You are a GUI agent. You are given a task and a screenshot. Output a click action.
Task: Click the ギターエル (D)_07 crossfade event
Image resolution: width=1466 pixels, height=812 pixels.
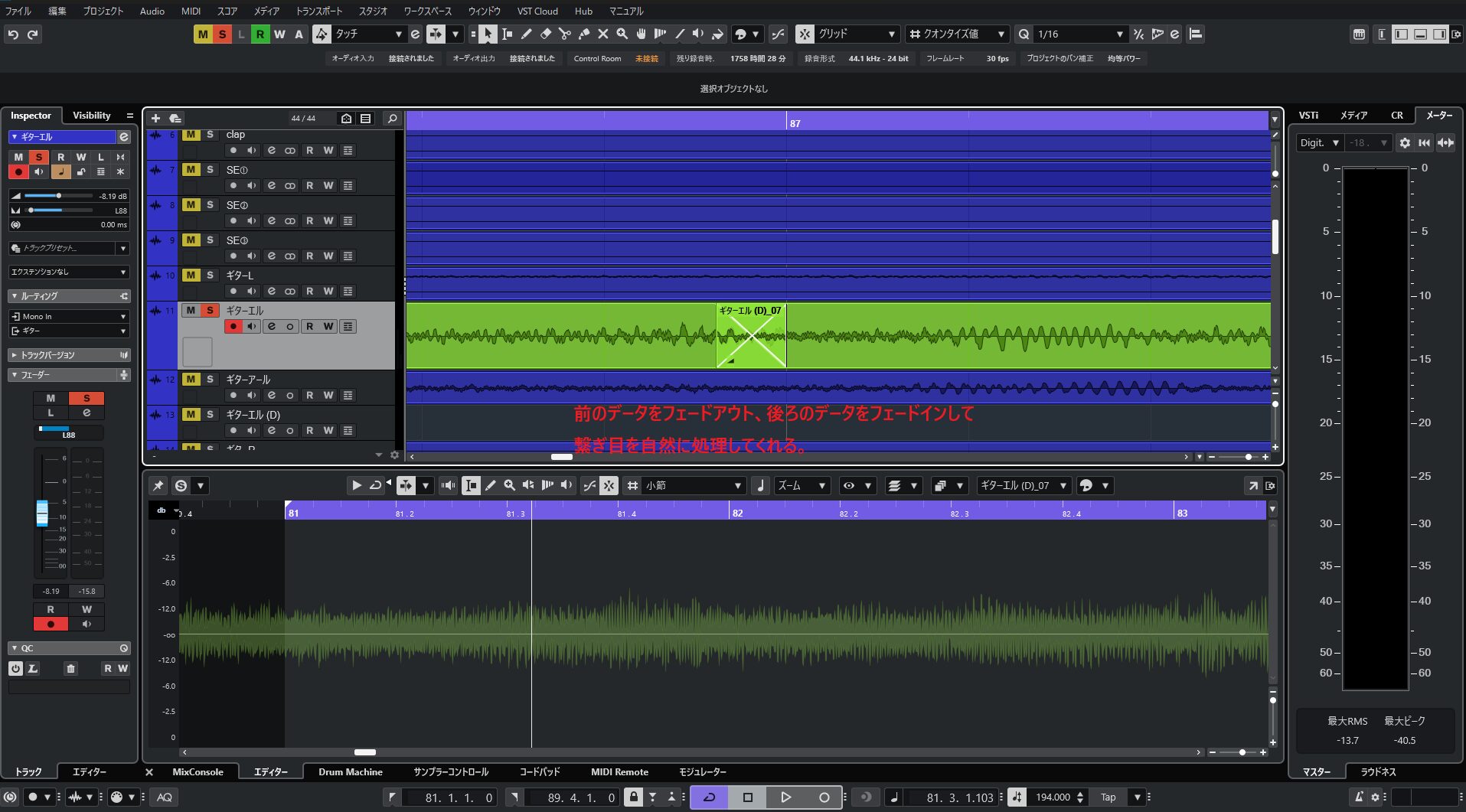(x=751, y=336)
